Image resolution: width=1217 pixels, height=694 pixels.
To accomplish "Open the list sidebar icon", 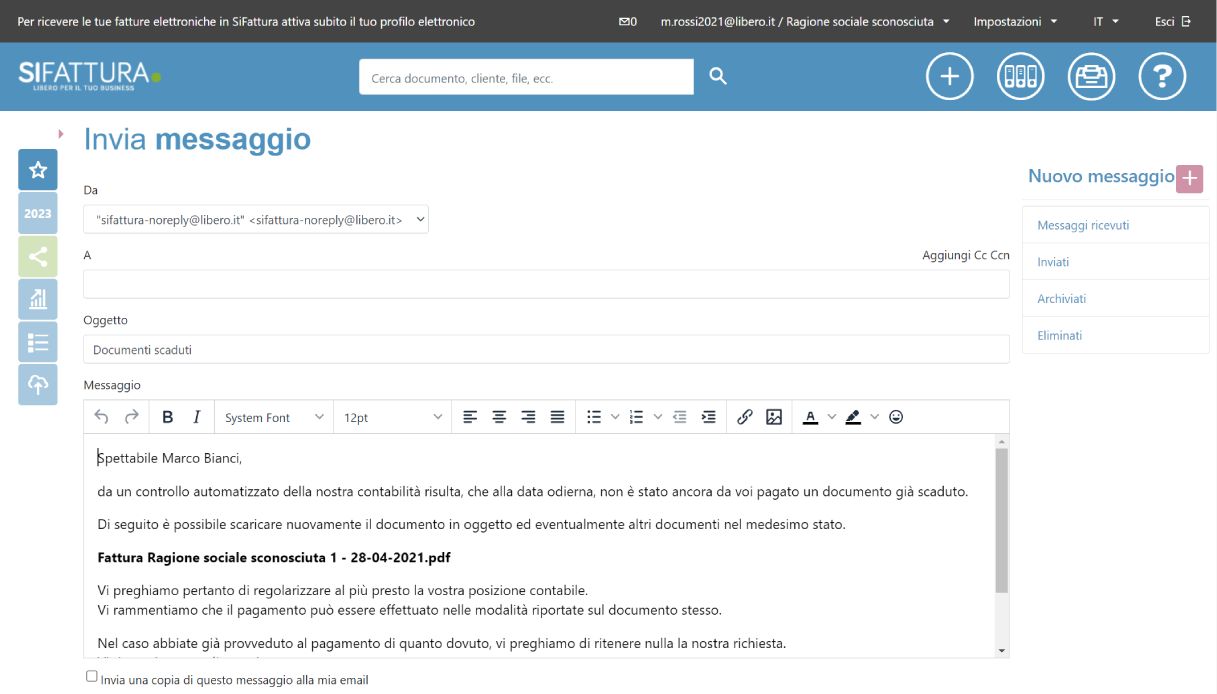I will coord(38,342).
